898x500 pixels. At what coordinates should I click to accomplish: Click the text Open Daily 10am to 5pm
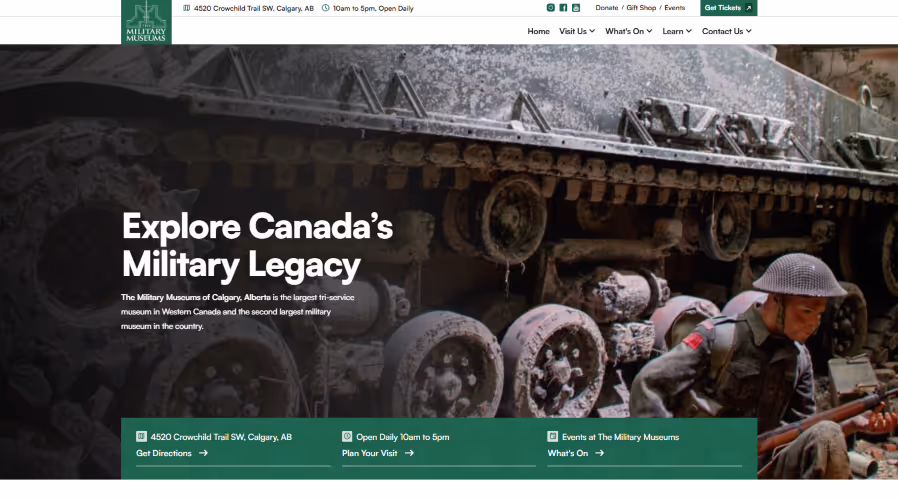click(403, 437)
